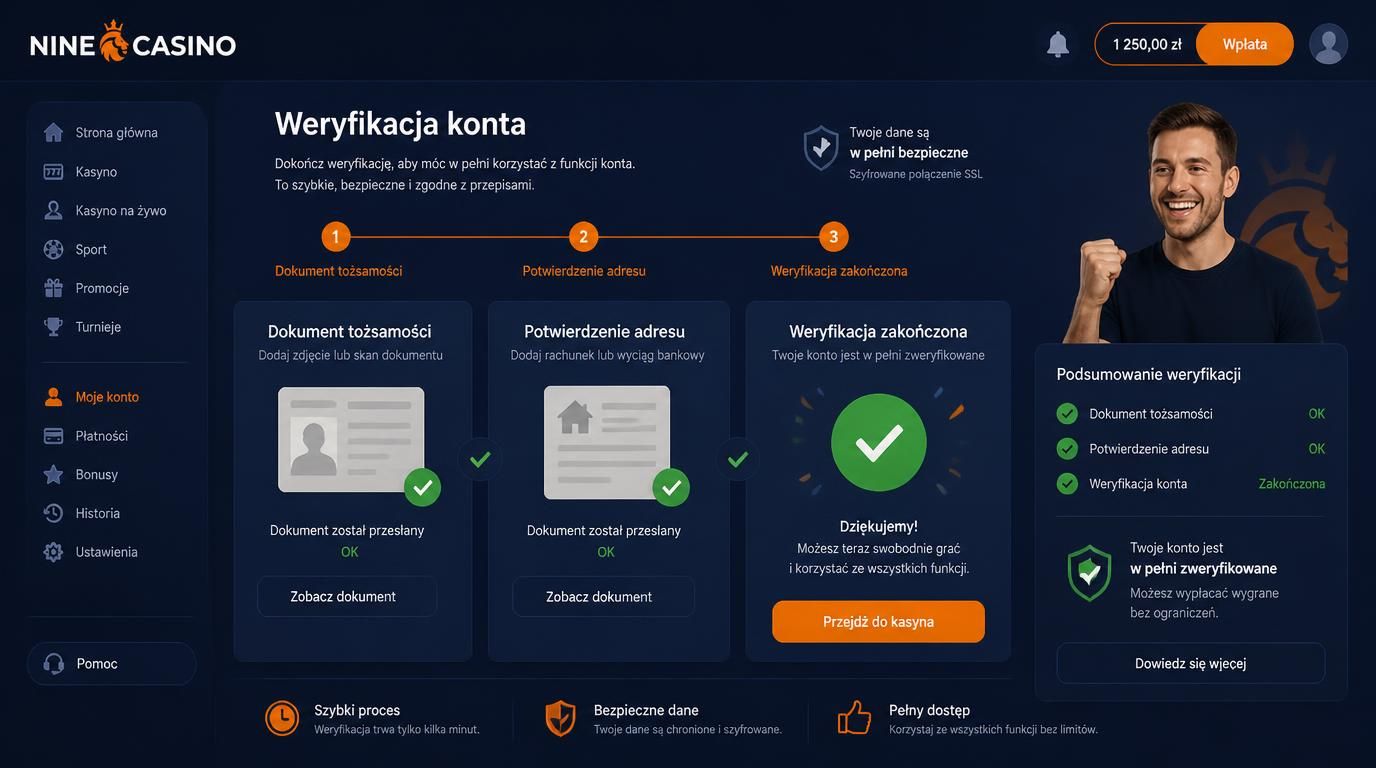Click the gift icon beside Promocje
Image resolution: width=1376 pixels, height=768 pixels.
tap(53, 288)
